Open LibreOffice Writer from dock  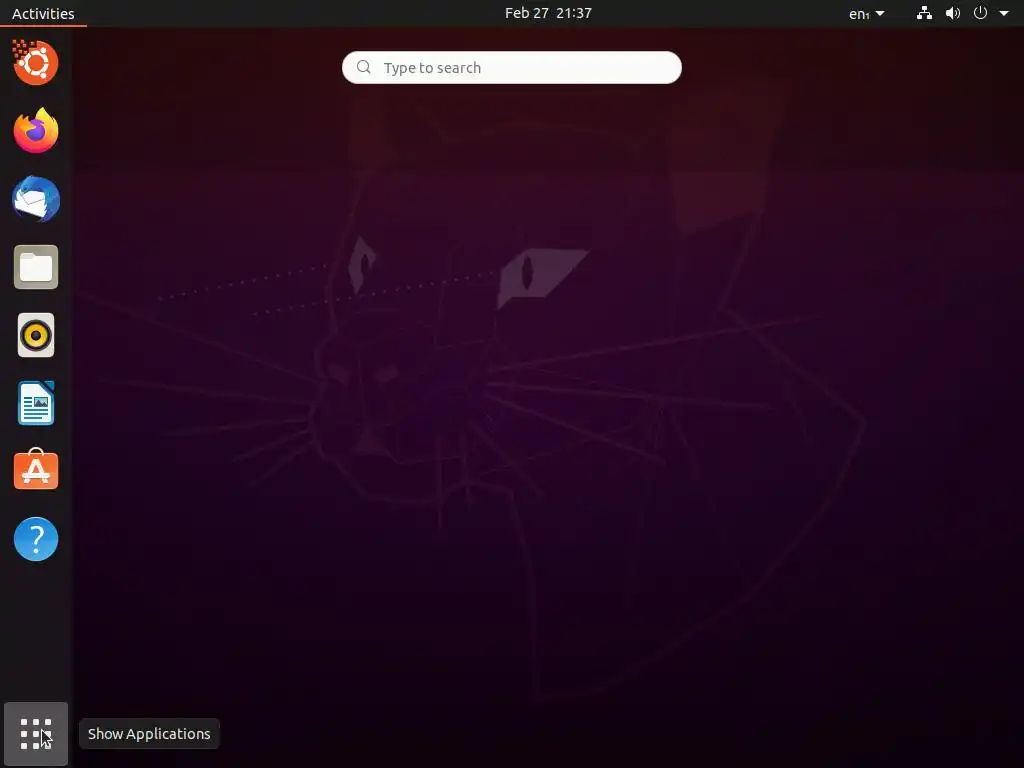pos(36,404)
